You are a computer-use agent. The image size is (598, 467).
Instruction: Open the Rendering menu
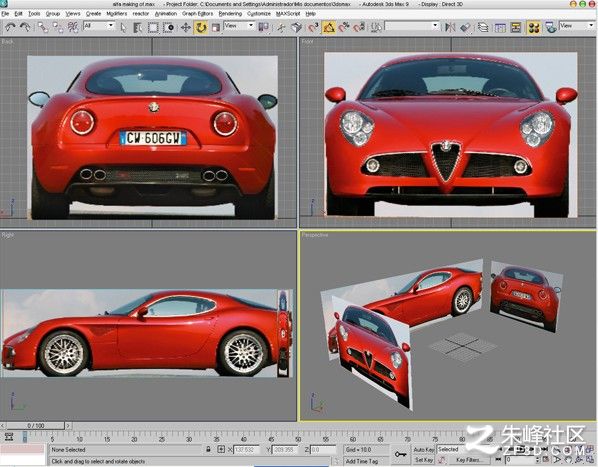click(x=230, y=14)
